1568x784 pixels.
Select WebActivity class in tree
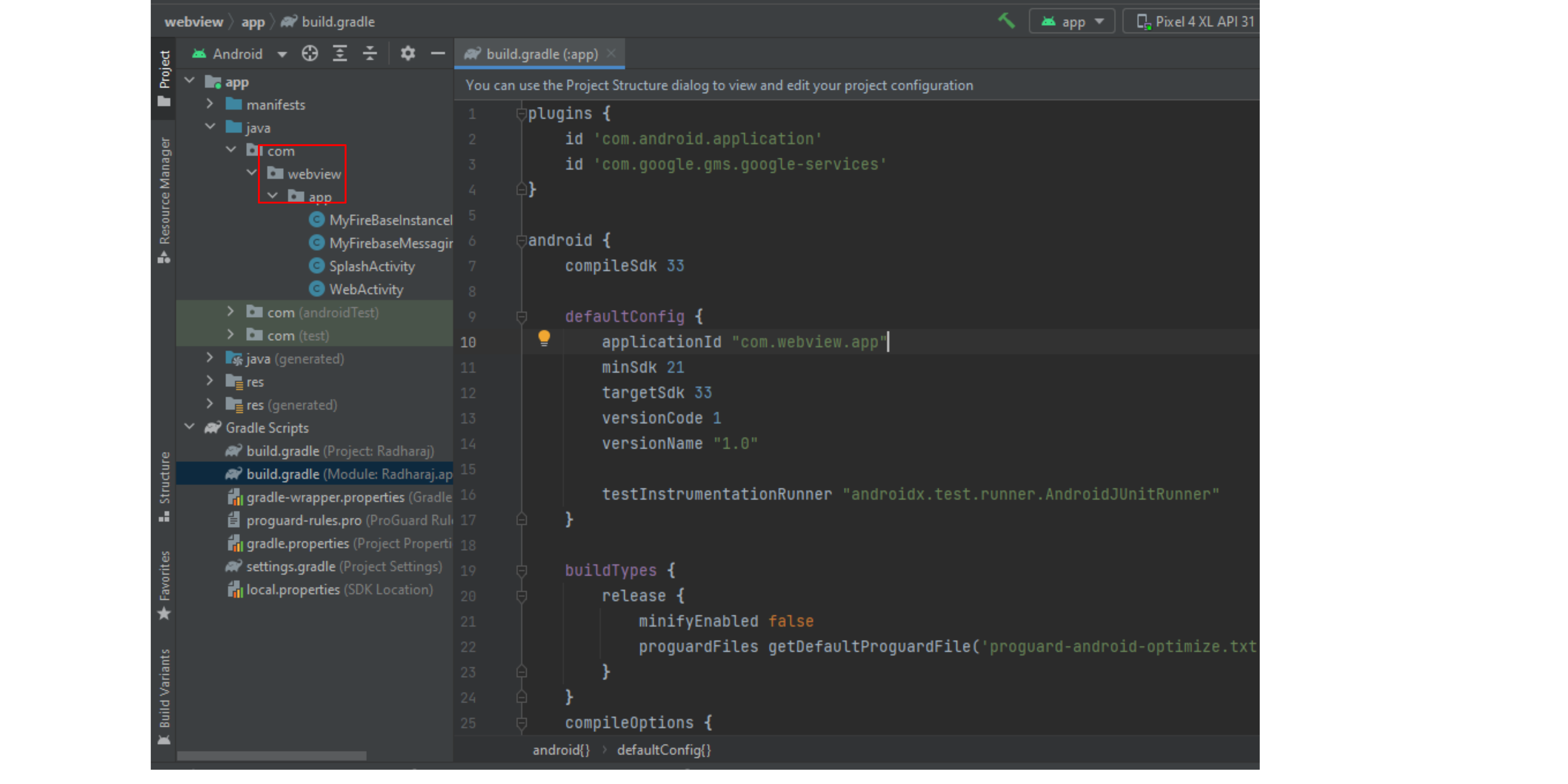356,289
